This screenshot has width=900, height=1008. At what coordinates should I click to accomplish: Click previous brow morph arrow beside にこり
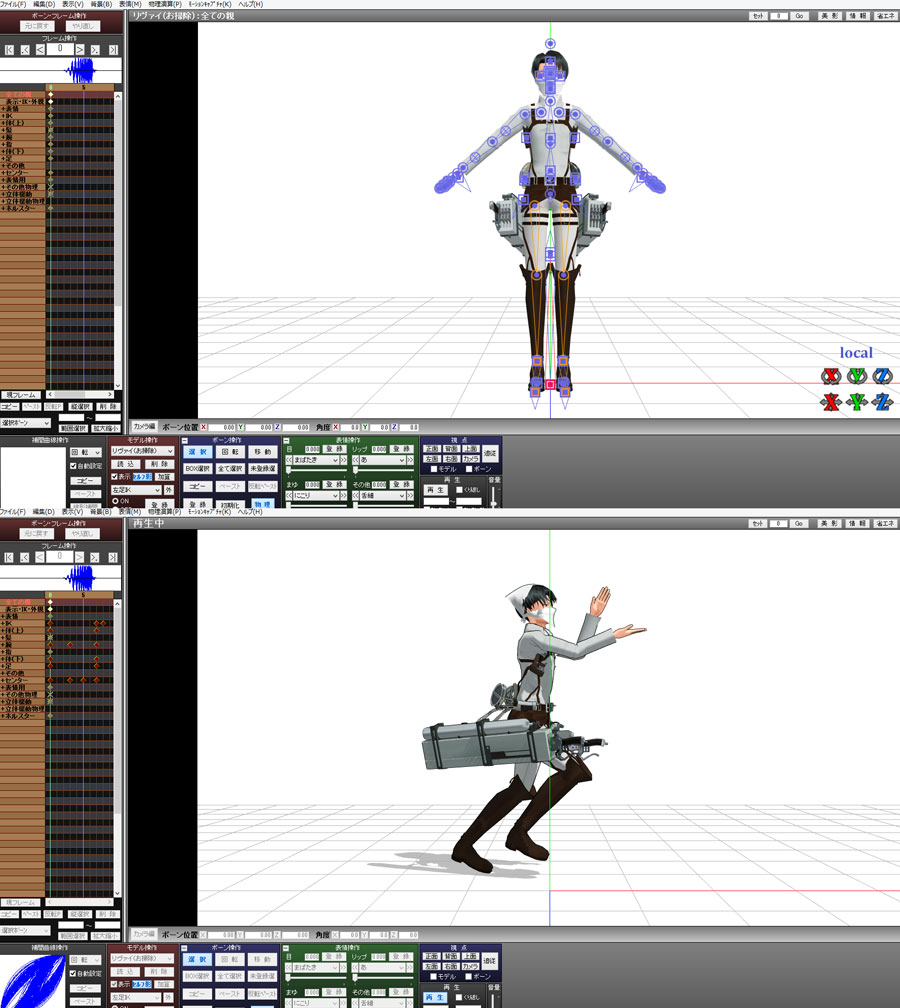(x=289, y=496)
